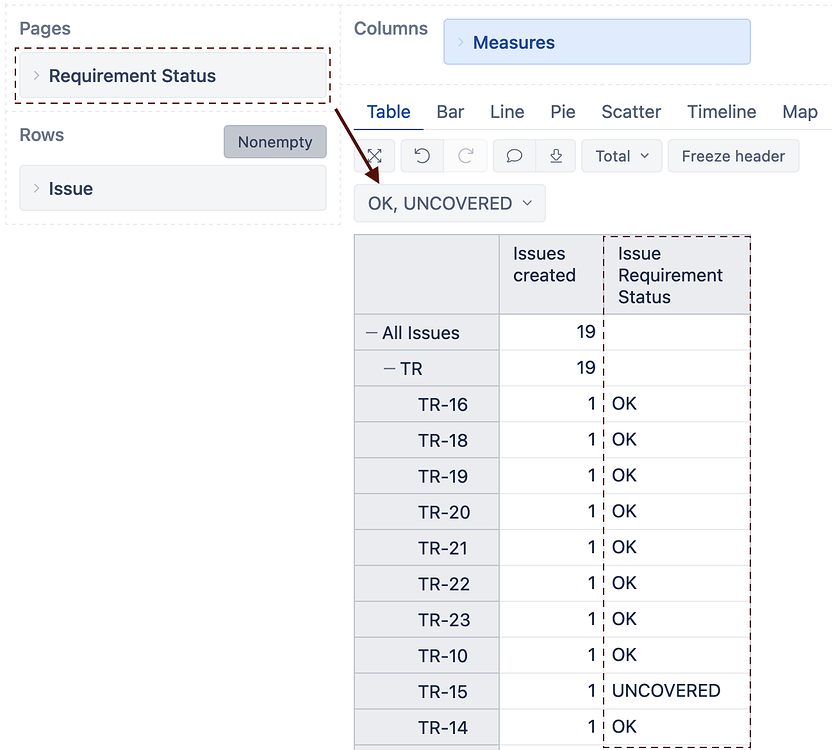This screenshot has width=832, height=750.
Task: Expand the Requirement Status dimension chevron
Action: tap(37, 76)
